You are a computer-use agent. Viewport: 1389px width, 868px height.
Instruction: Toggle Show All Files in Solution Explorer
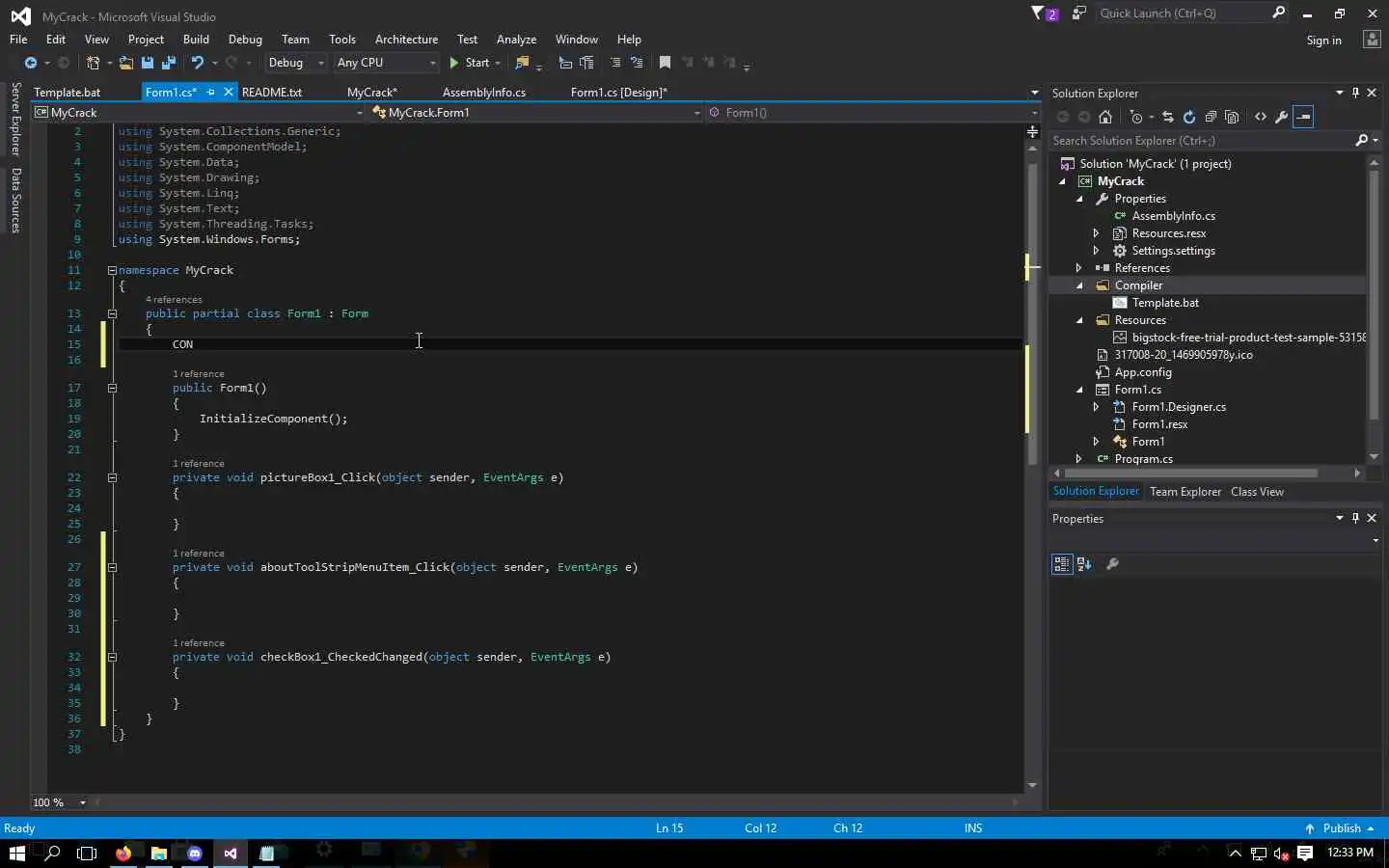[x=1232, y=117]
